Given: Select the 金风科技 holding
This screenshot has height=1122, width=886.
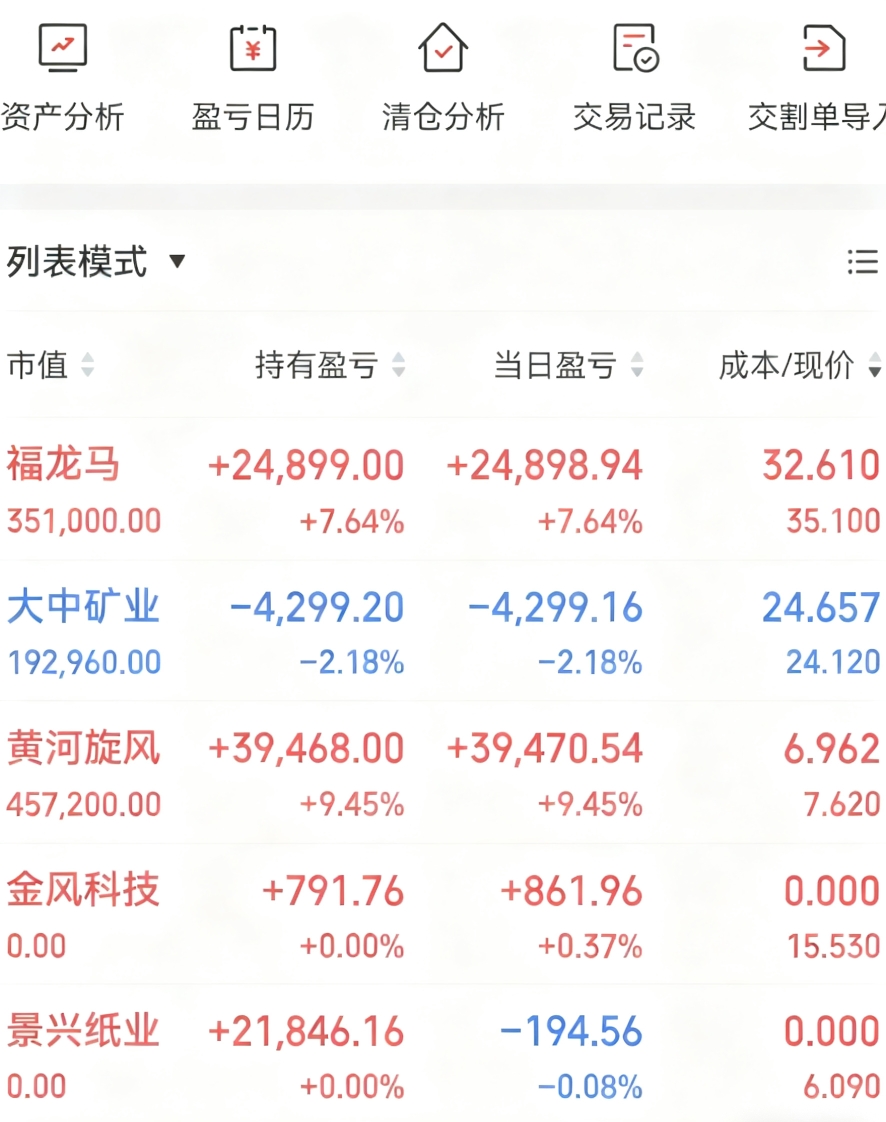Looking at the screenshot, I should (83, 889).
